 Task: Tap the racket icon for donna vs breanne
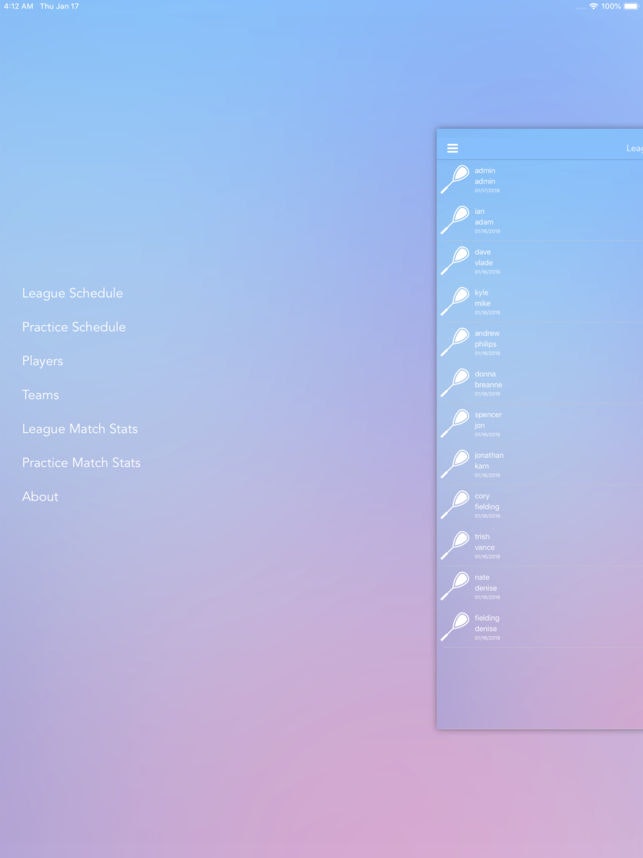tap(455, 382)
